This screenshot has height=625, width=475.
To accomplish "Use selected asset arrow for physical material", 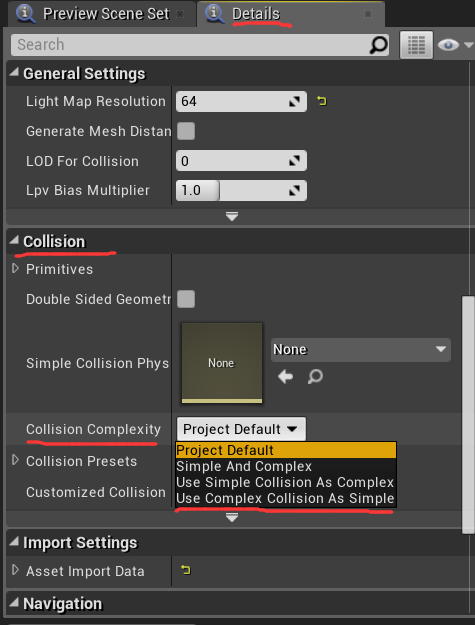I will pyautogui.click(x=285, y=376).
